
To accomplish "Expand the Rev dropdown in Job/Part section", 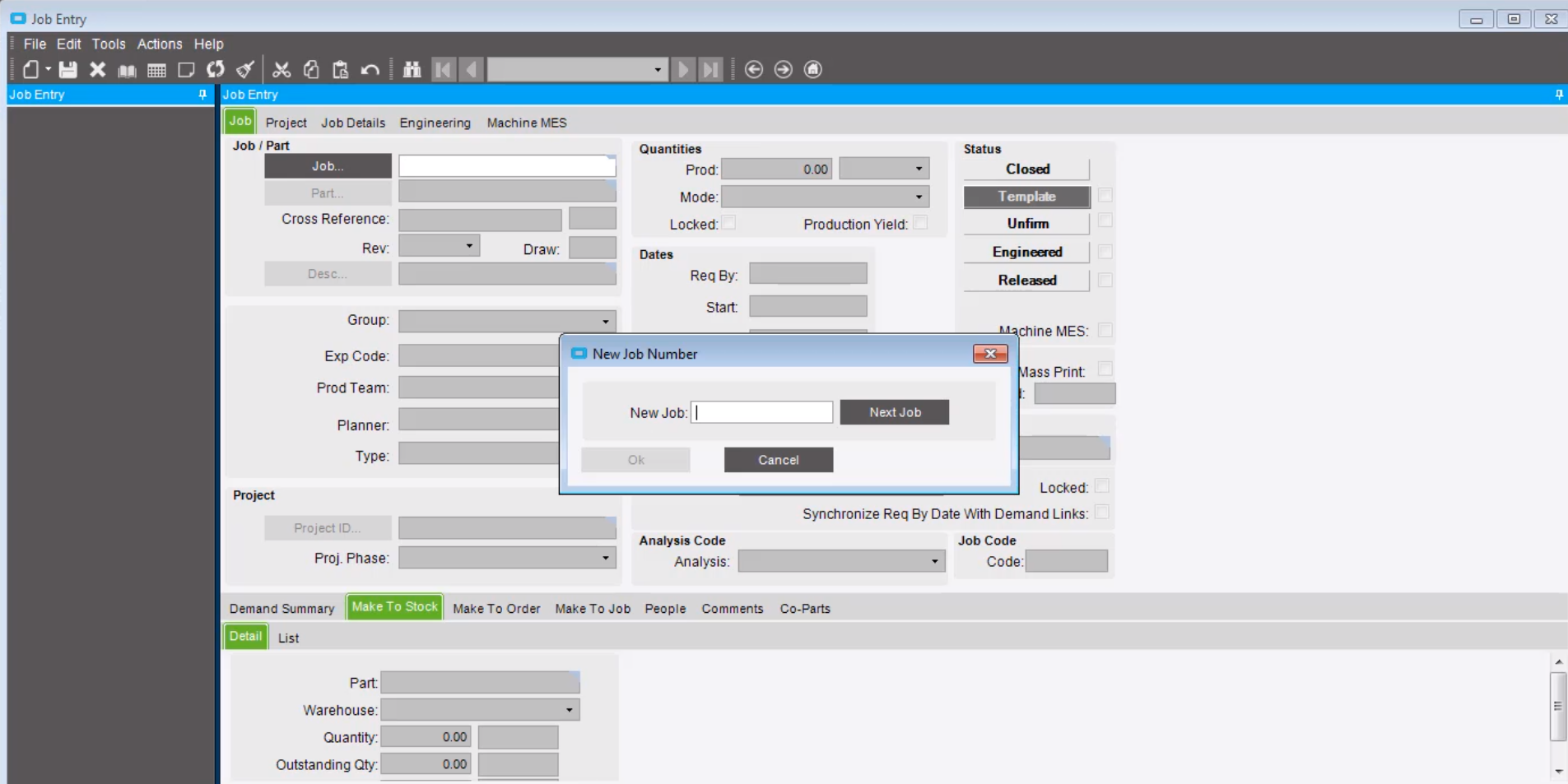I will click(x=469, y=245).
